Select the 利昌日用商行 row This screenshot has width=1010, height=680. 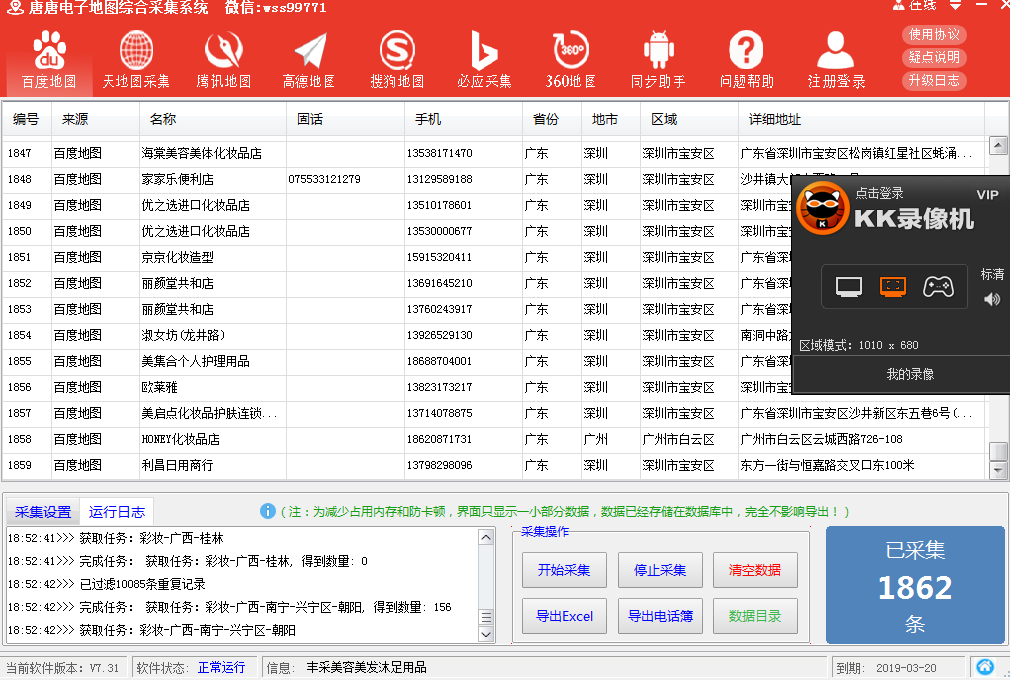pyautogui.click(x=493, y=465)
